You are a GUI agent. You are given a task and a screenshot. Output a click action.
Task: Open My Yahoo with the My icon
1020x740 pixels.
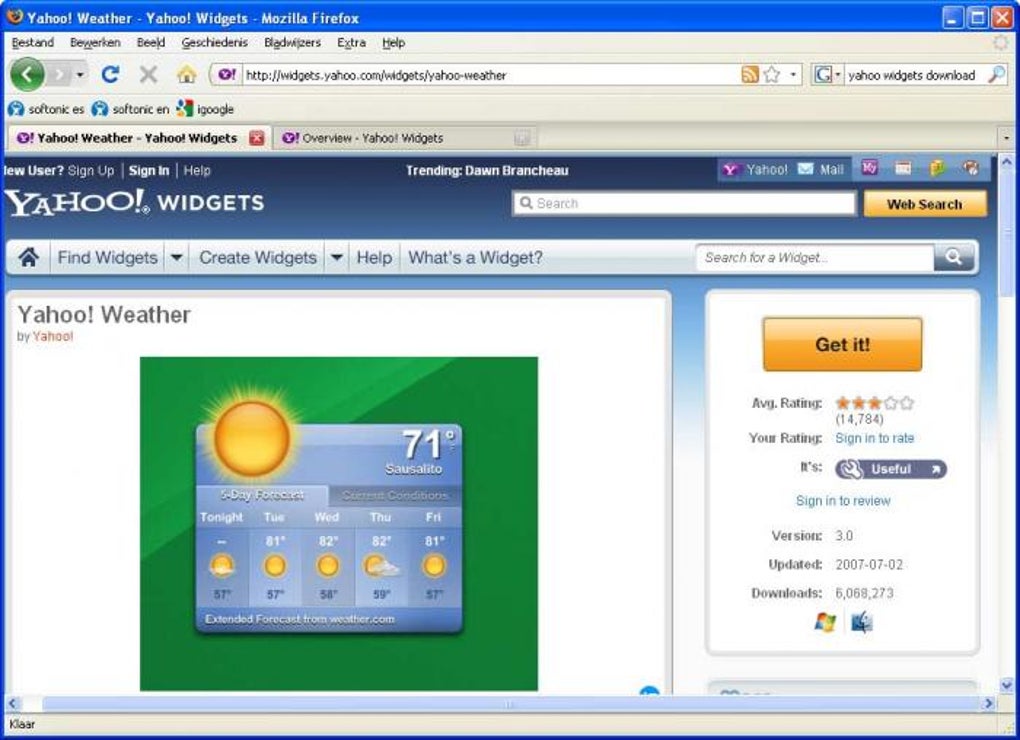869,168
